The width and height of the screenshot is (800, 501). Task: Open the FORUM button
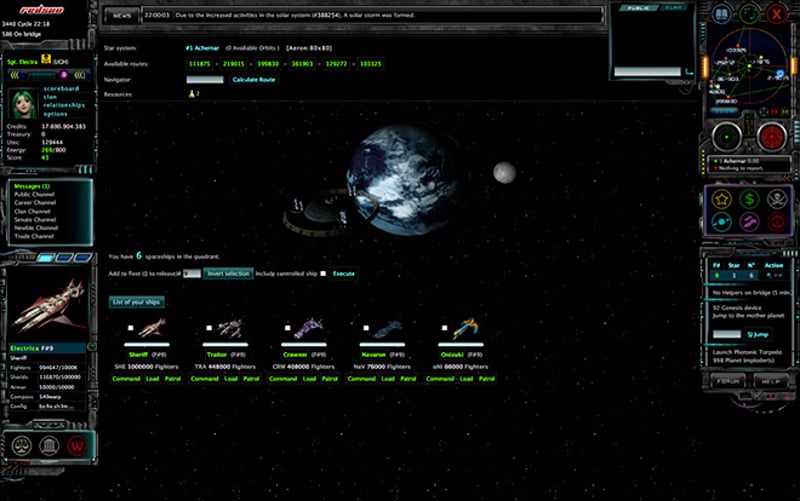(x=729, y=381)
